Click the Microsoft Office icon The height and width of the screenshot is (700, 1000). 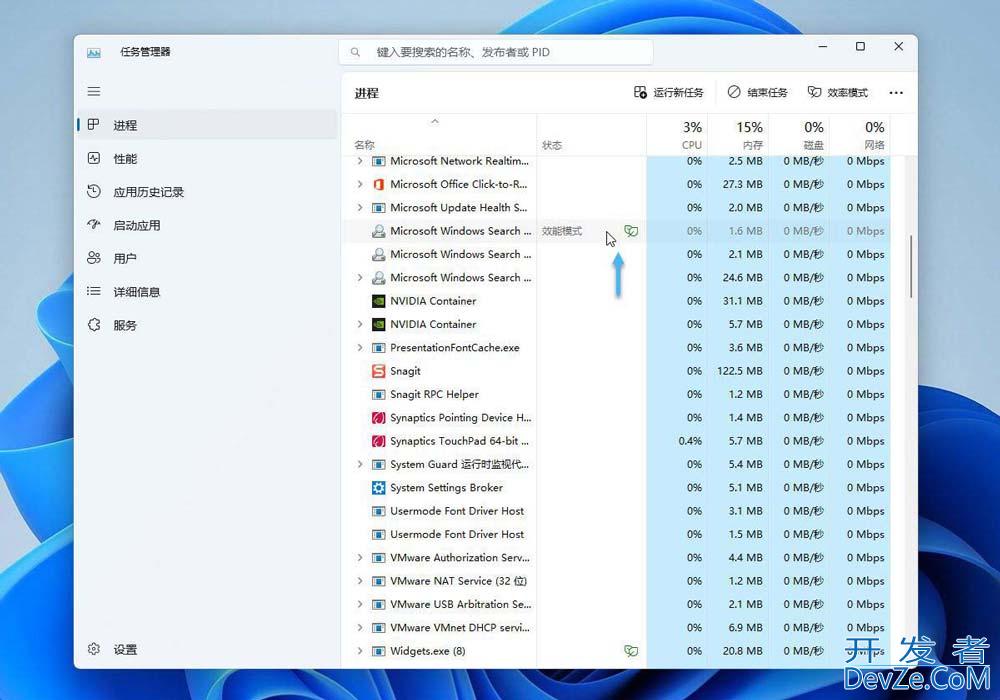378,184
